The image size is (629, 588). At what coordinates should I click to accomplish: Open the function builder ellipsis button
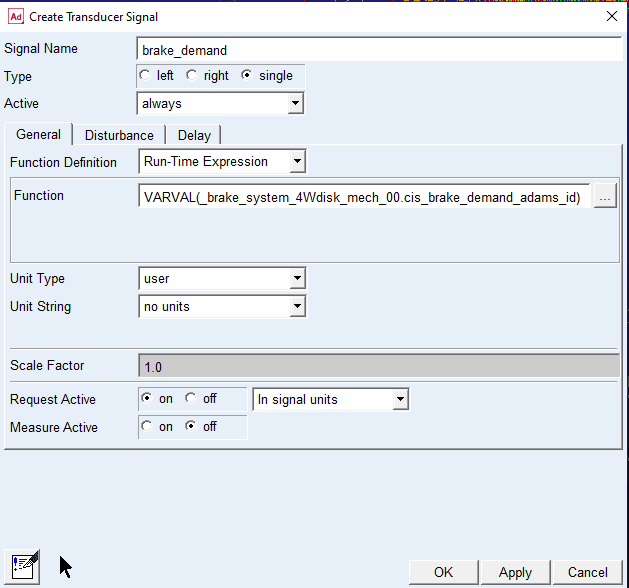[x=605, y=196]
